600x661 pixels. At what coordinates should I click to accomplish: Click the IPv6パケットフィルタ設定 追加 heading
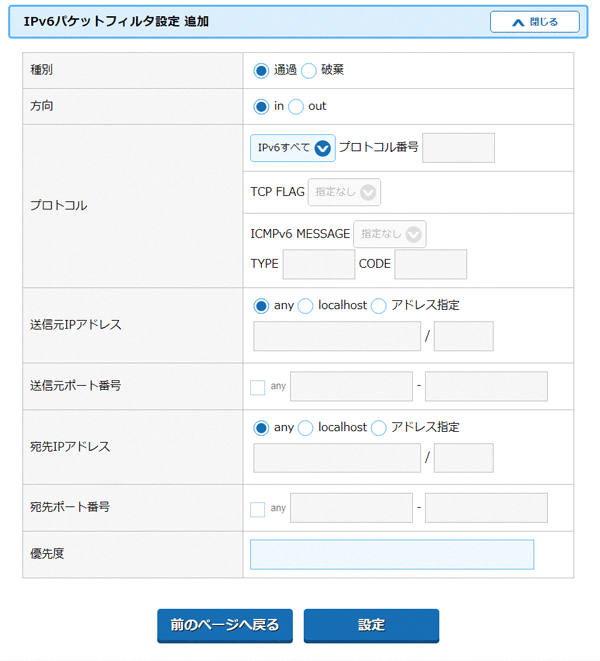116,21
